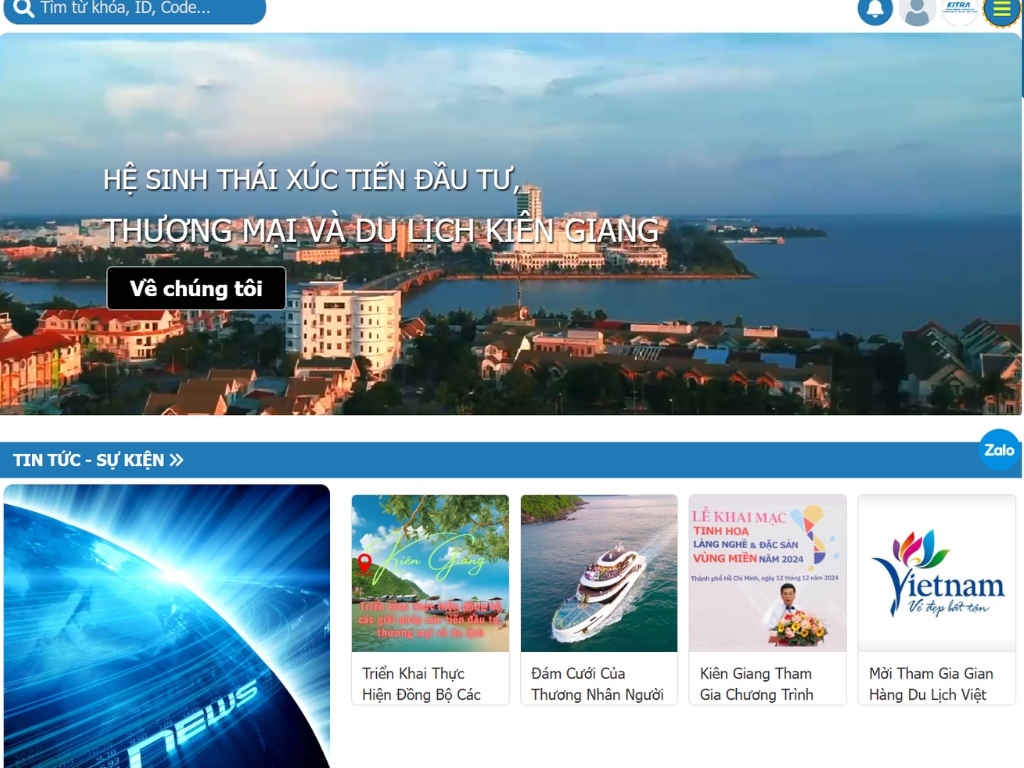Open the Kiên Giang beach article thumbnail
This screenshot has width=1024, height=768.
pos(430,573)
